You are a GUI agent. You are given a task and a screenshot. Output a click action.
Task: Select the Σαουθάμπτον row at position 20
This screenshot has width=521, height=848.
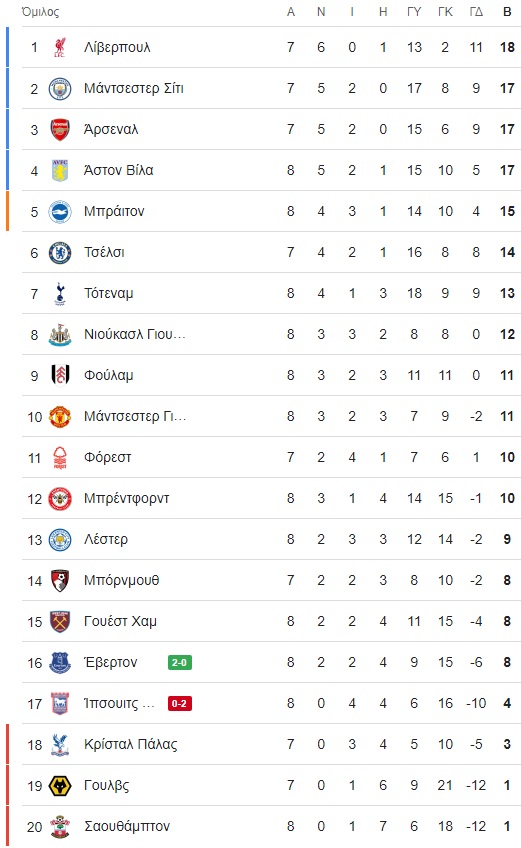tap(271, 827)
